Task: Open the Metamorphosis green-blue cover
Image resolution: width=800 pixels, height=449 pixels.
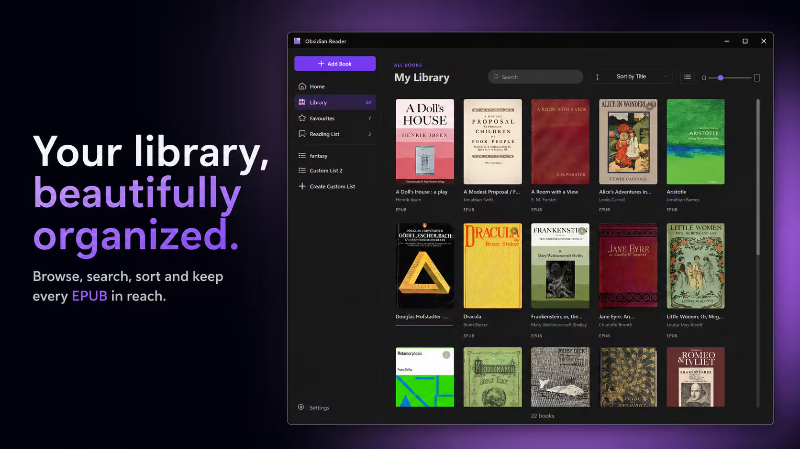Action: tap(425, 377)
